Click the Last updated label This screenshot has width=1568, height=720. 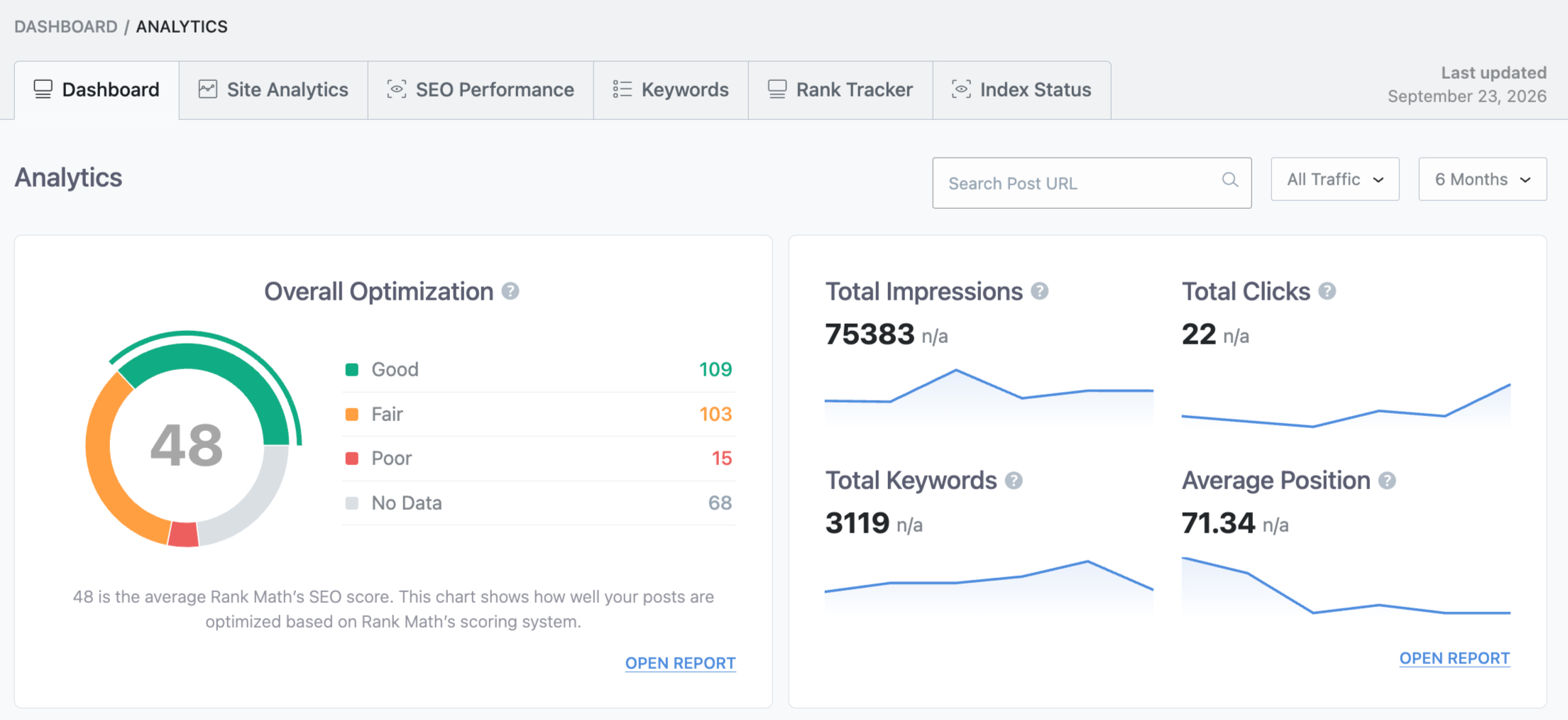[x=1493, y=72]
